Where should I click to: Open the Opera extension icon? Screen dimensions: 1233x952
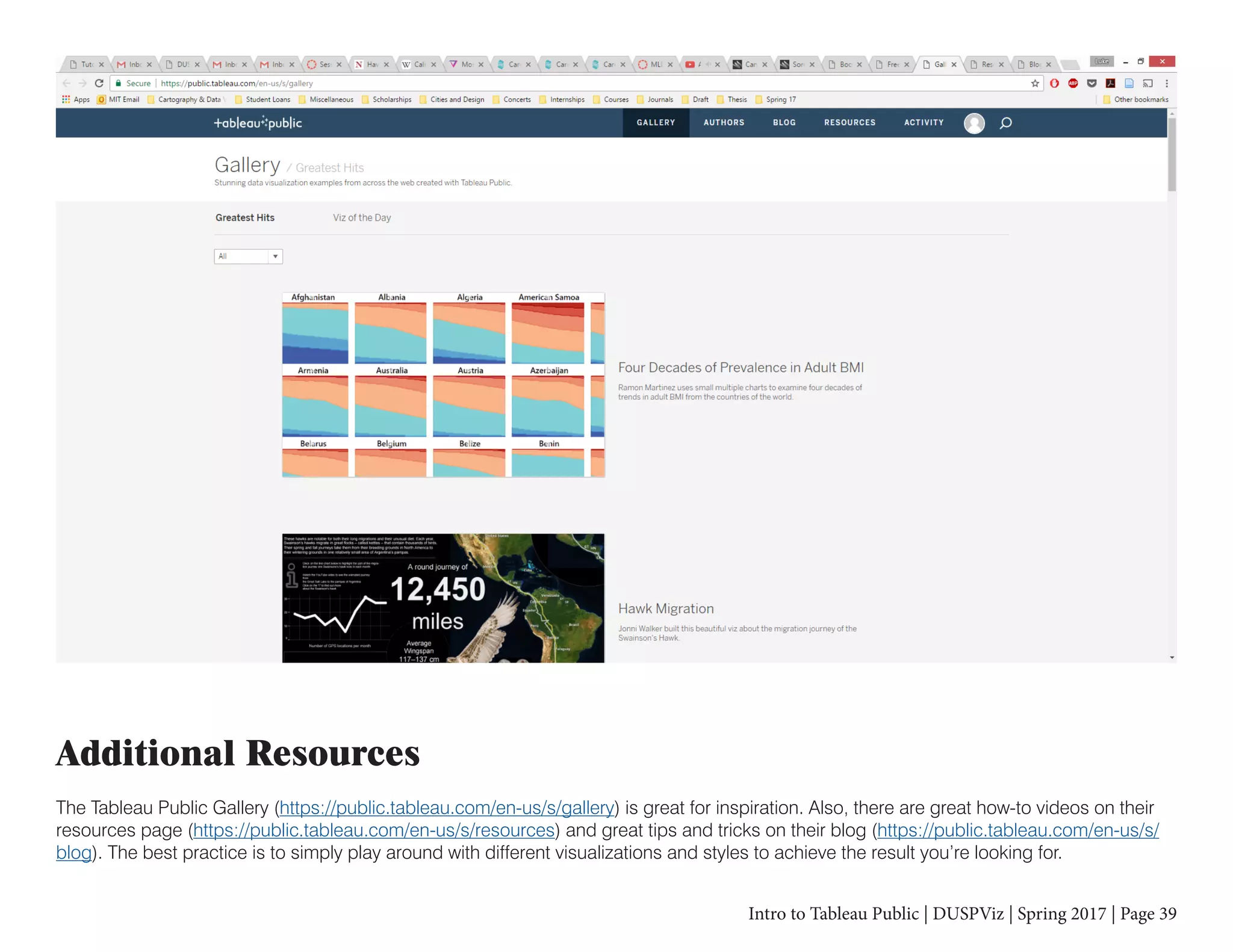point(1054,83)
